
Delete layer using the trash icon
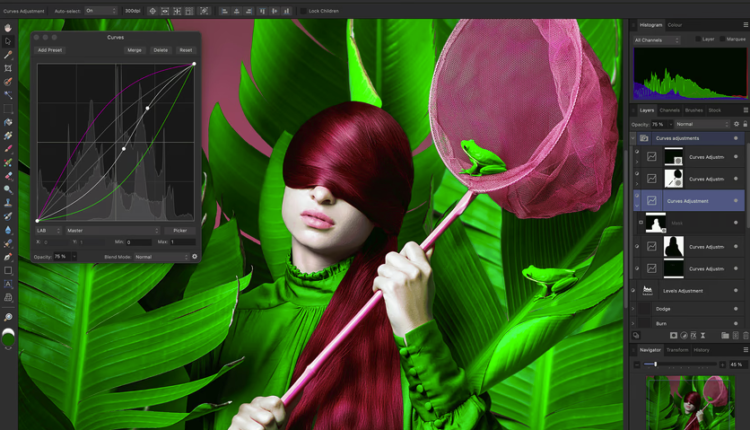tap(743, 336)
